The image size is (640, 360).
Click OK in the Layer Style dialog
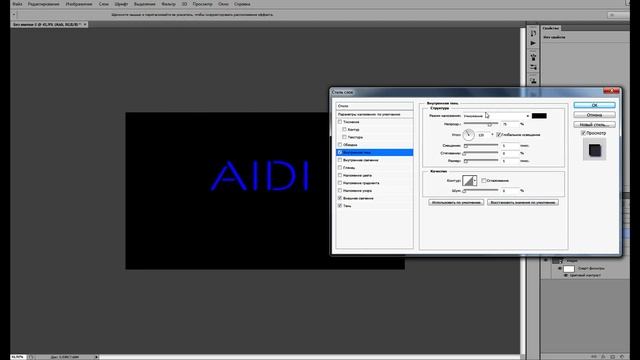point(594,105)
